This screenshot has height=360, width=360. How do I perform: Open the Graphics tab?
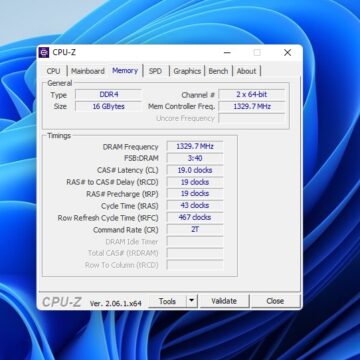(187, 71)
